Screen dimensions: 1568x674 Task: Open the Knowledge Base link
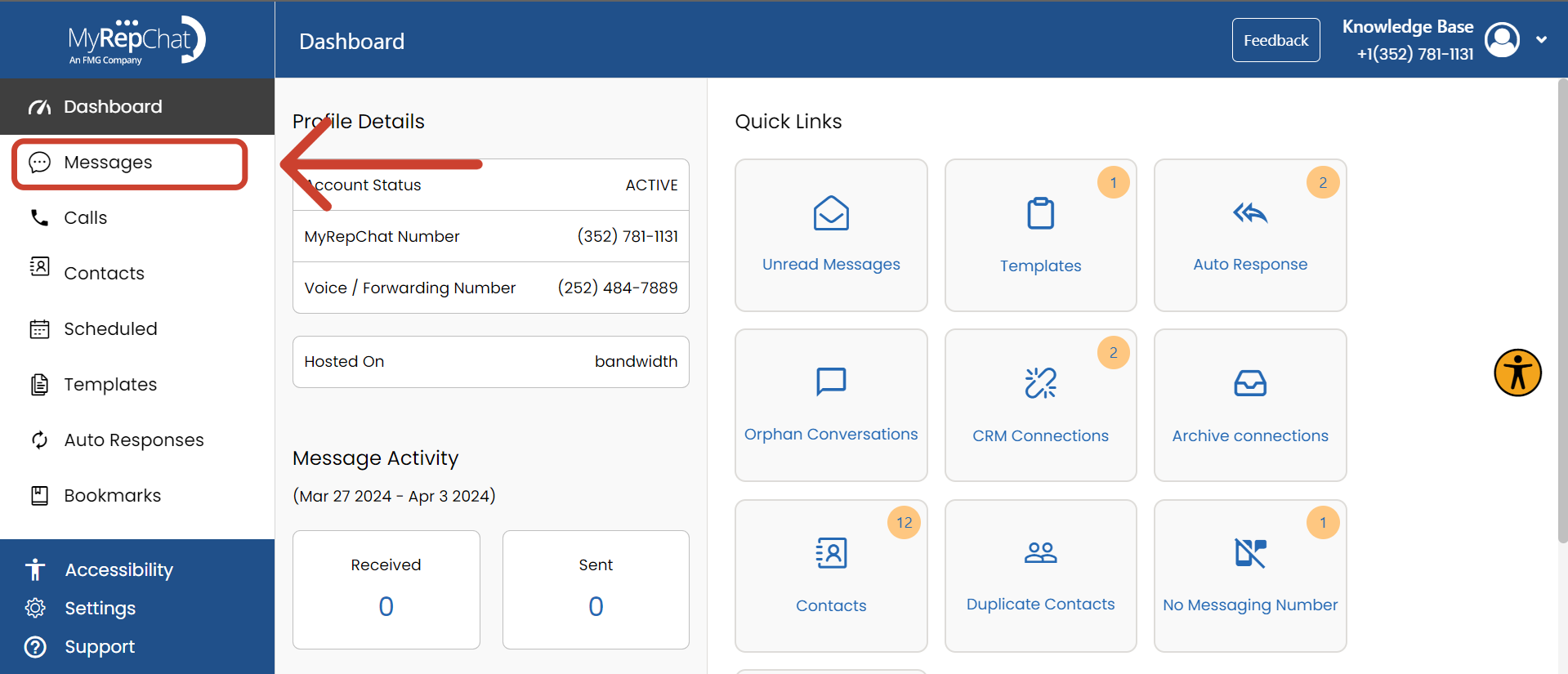tap(1407, 27)
